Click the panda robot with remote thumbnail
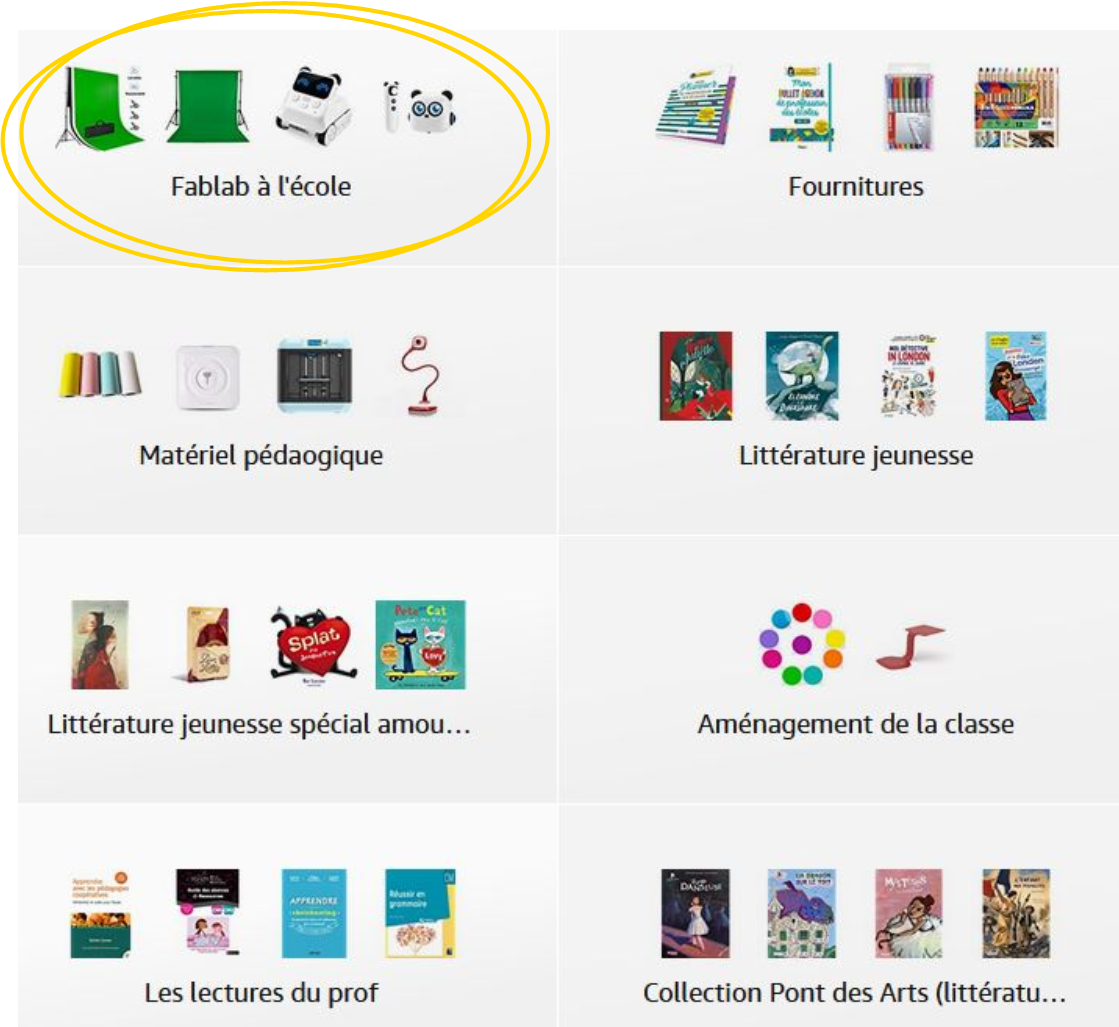1119x1027 pixels. 419,107
